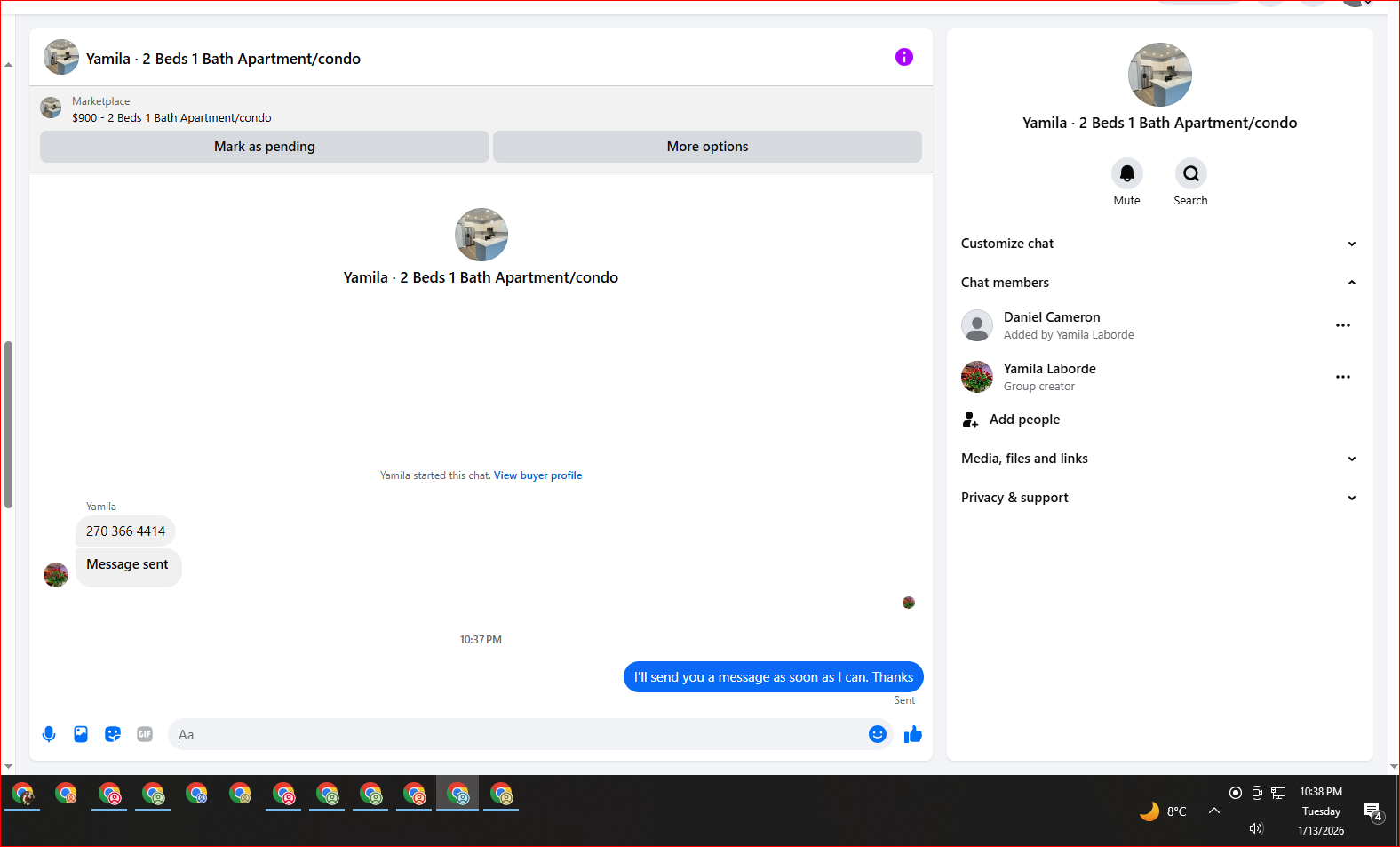Show hidden system tray icons
1400x847 pixels.
1214,811
